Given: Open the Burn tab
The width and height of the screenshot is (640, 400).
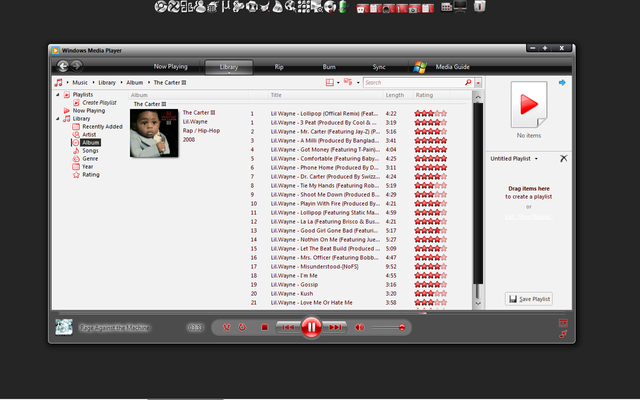Looking at the screenshot, I should [x=329, y=67].
